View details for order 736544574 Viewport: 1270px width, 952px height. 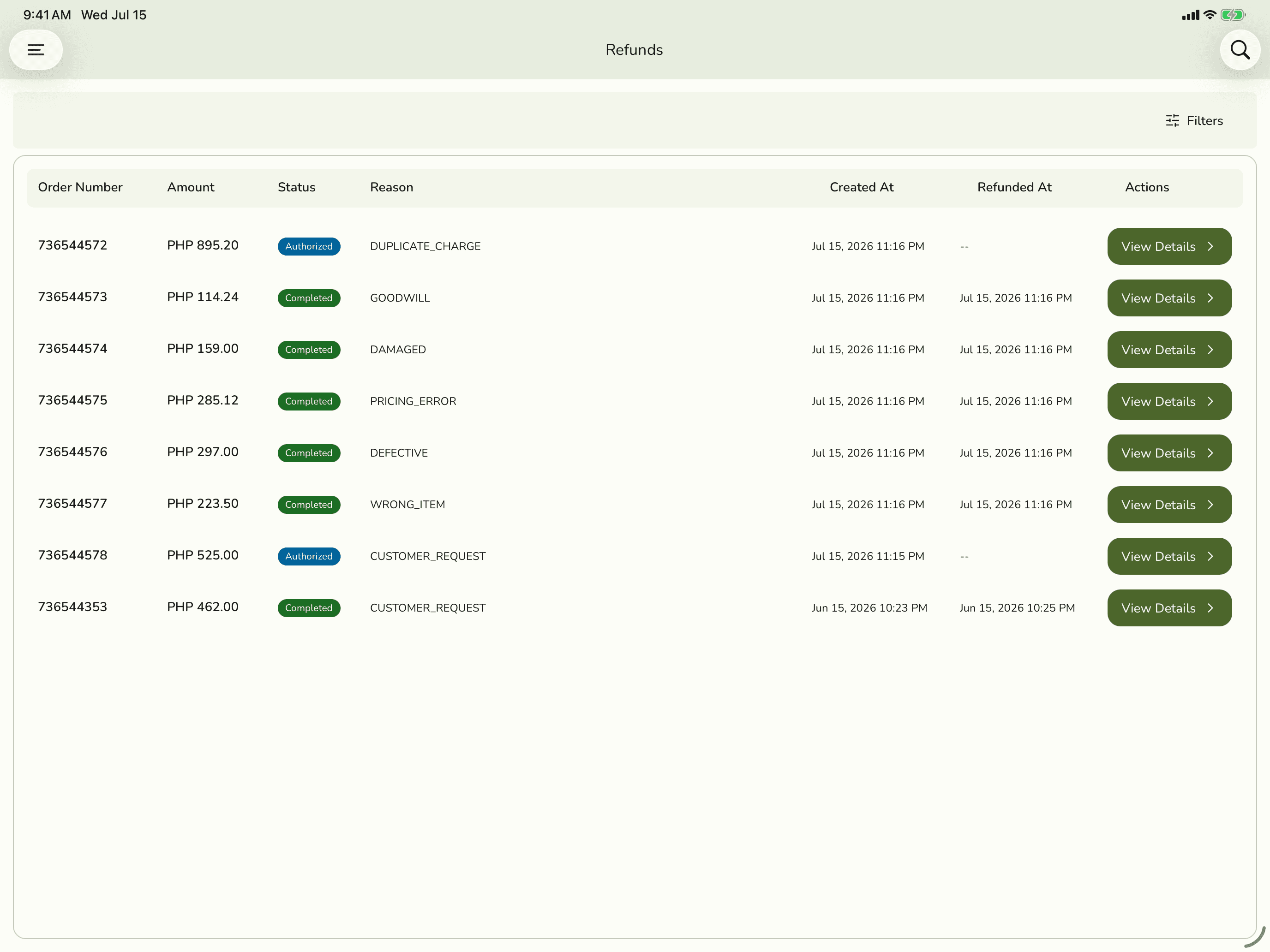coord(1169,350)
